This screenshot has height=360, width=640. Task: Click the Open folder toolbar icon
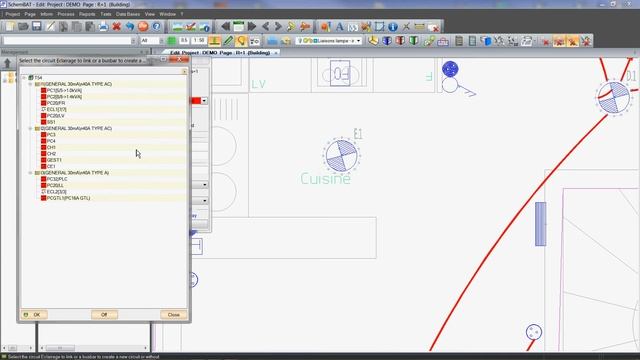point(23,27)
